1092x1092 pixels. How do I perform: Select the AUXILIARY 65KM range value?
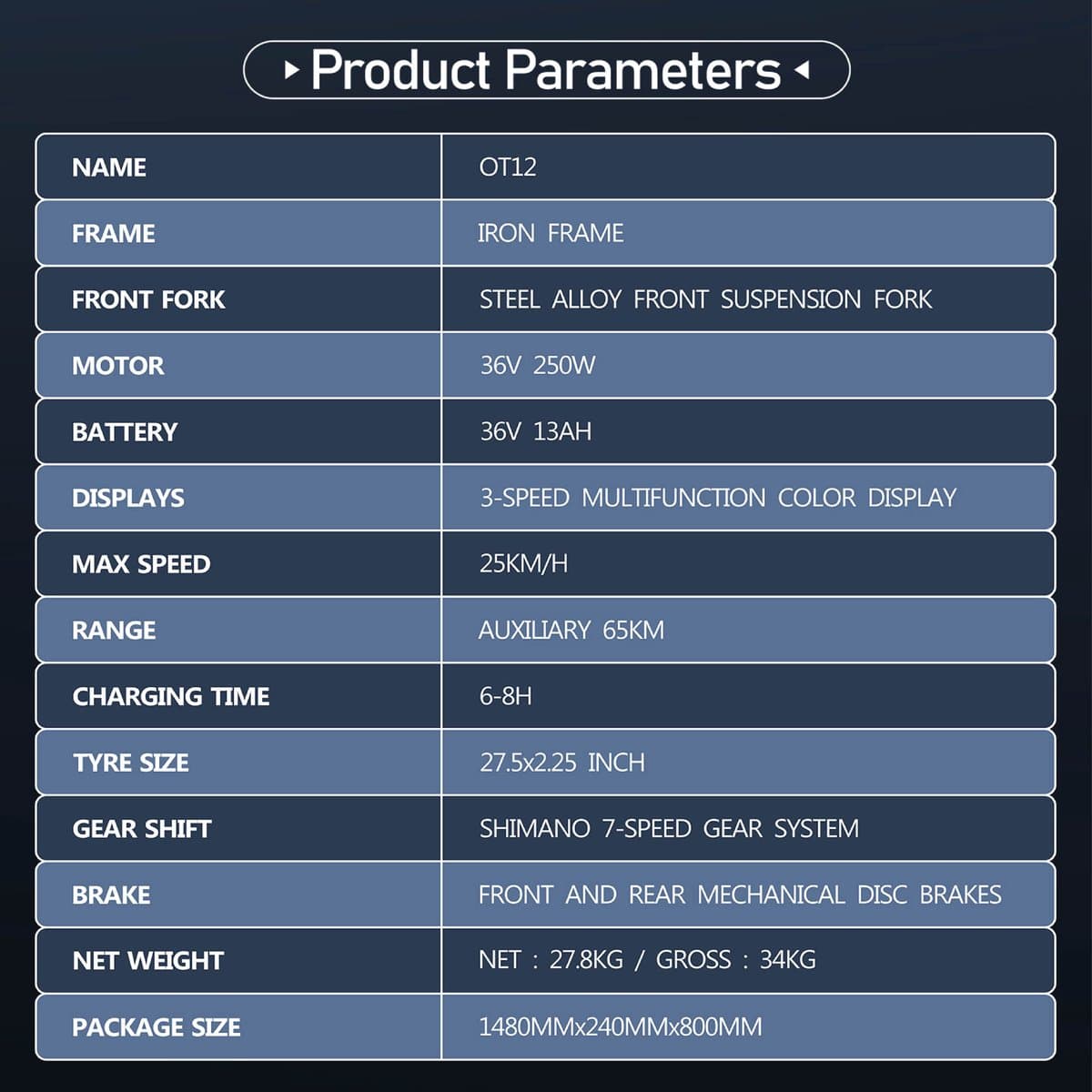[x=571, y=630]
